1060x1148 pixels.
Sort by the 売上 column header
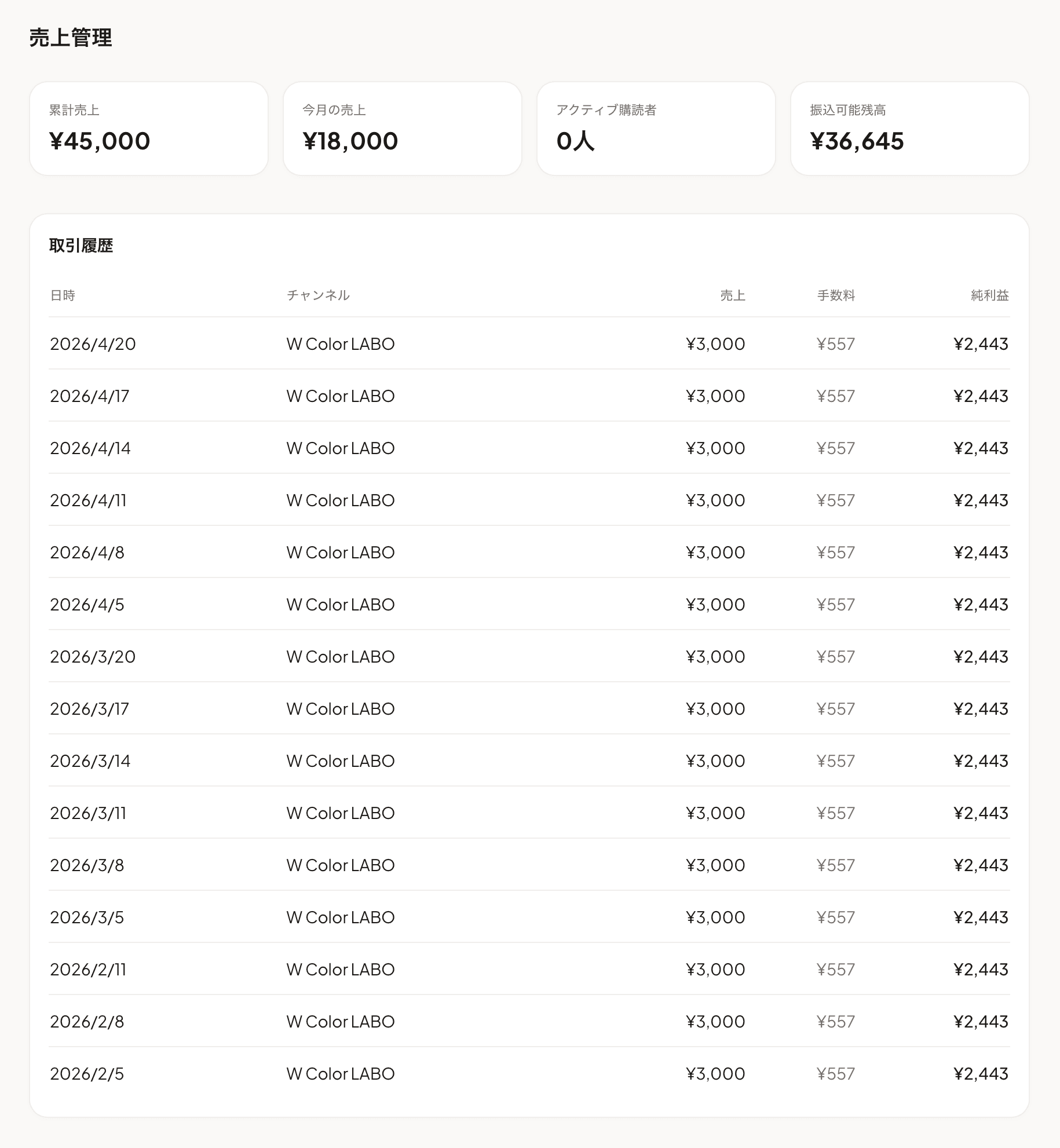[x=732, y=295]
